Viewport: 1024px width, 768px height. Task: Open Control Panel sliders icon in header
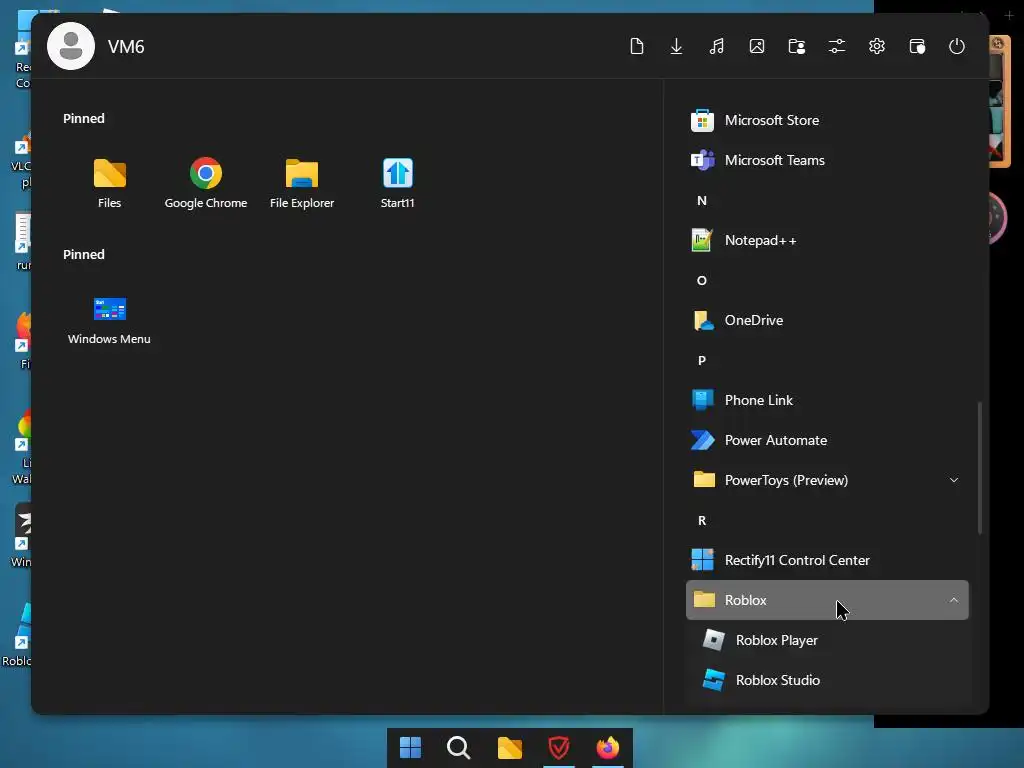point(837,46)
